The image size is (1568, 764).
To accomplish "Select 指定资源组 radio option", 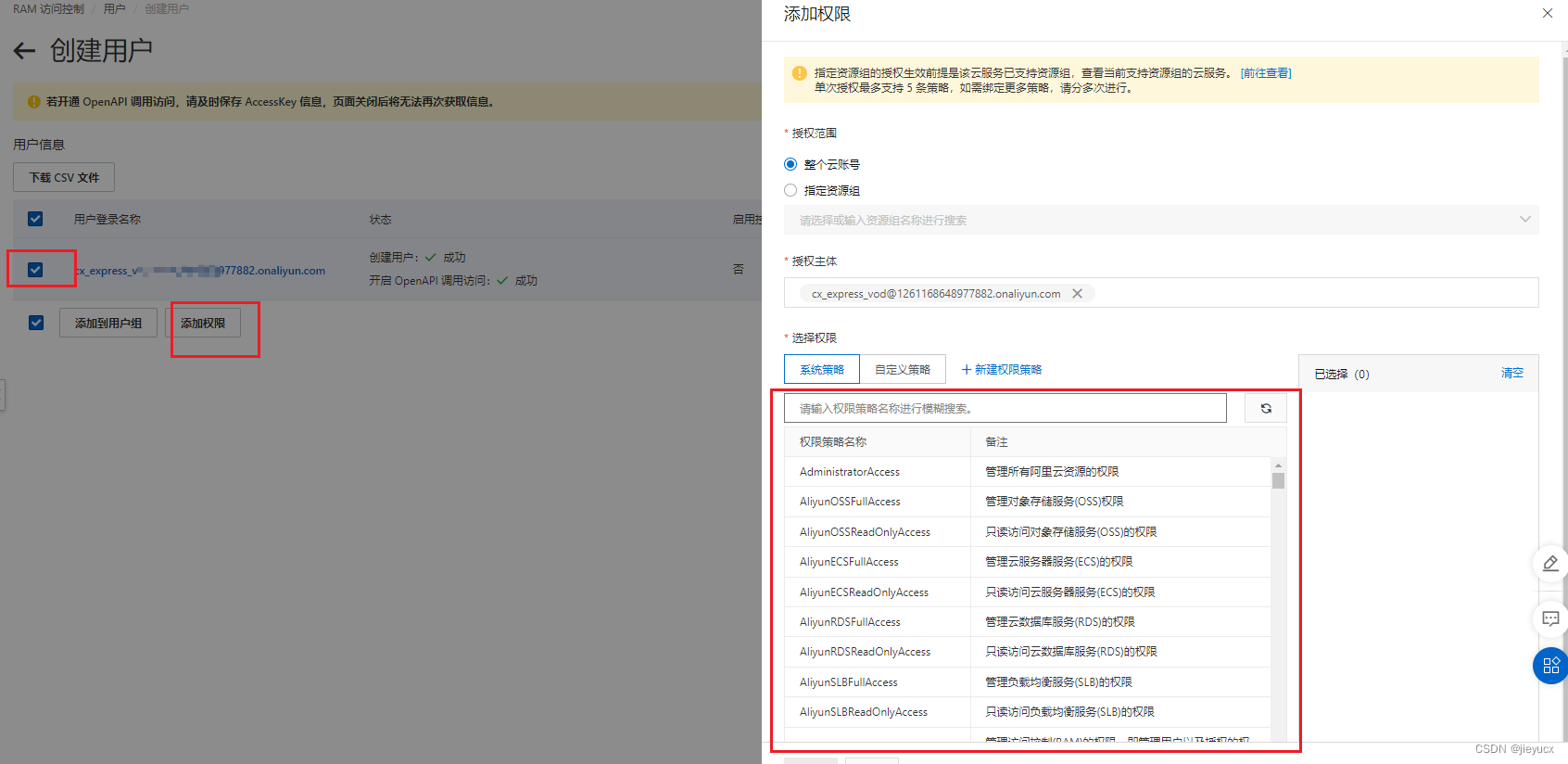I will tap(790, 190).
